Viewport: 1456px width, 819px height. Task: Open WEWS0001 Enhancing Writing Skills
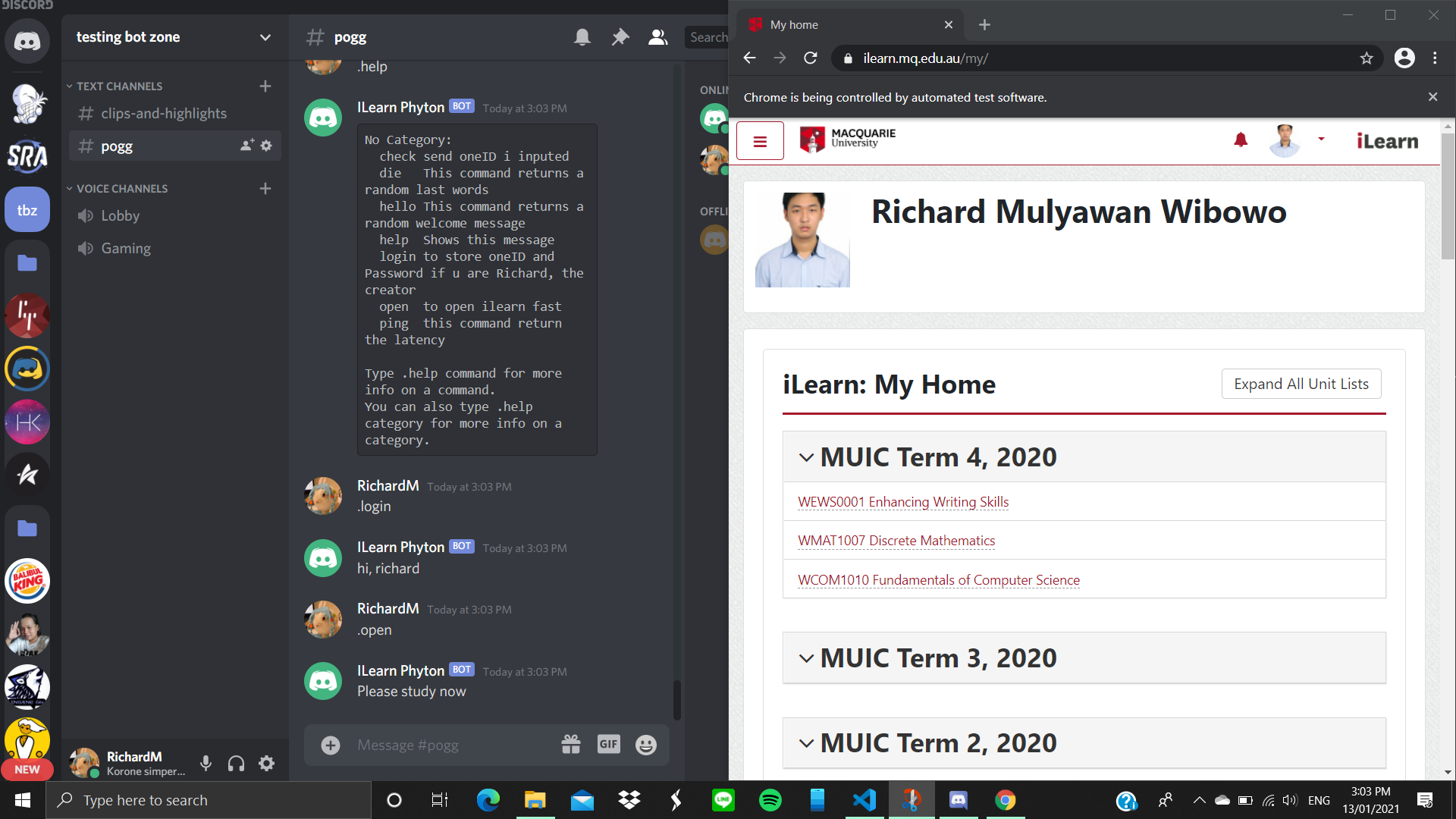[x=903, y=502]
